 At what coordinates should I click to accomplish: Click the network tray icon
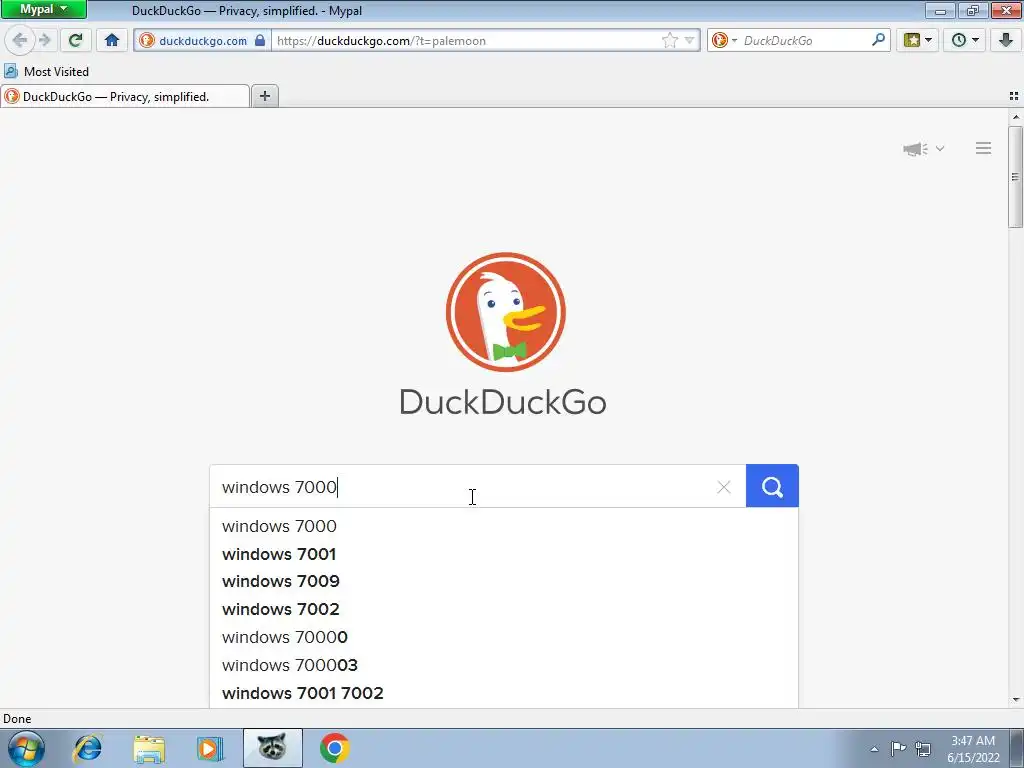tap(923, 748)
